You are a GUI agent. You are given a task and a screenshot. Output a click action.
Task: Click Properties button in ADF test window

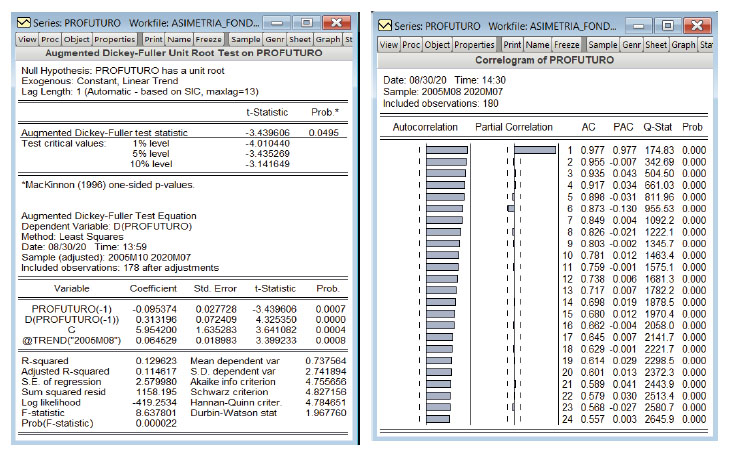coord(115,39)
